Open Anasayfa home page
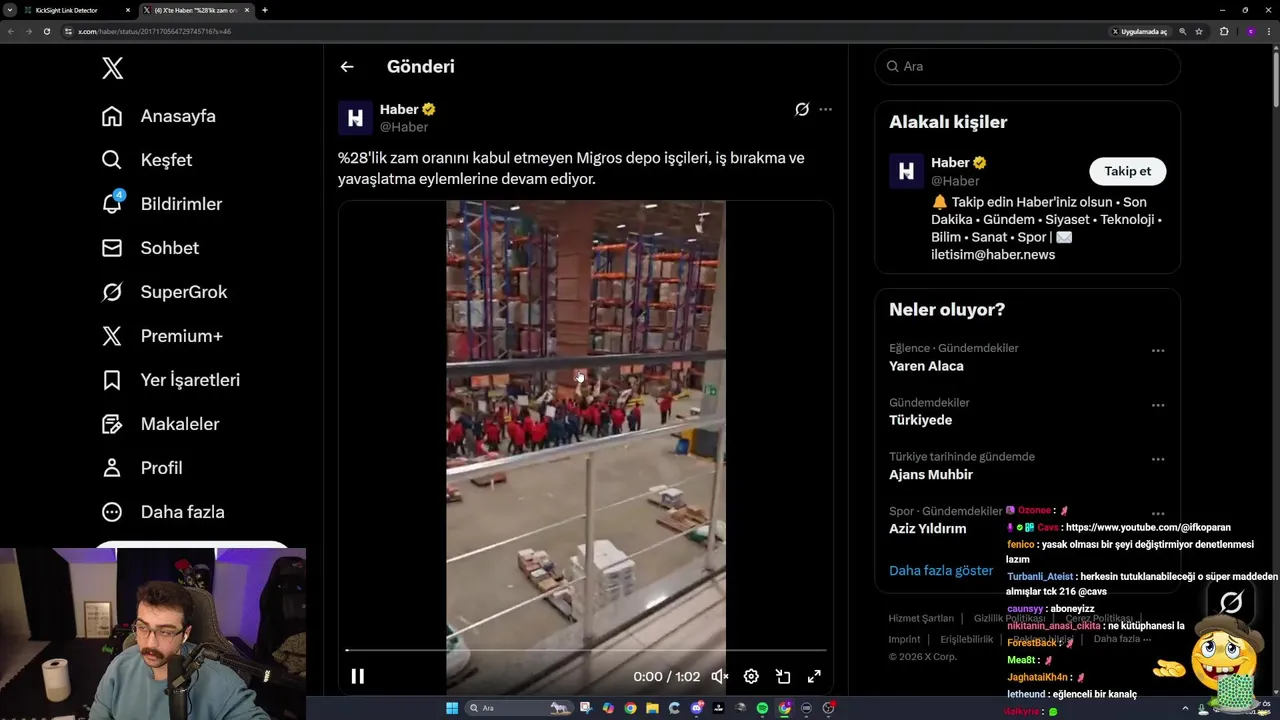Viewport: 1280px width, 720px height. coord(158,116)
